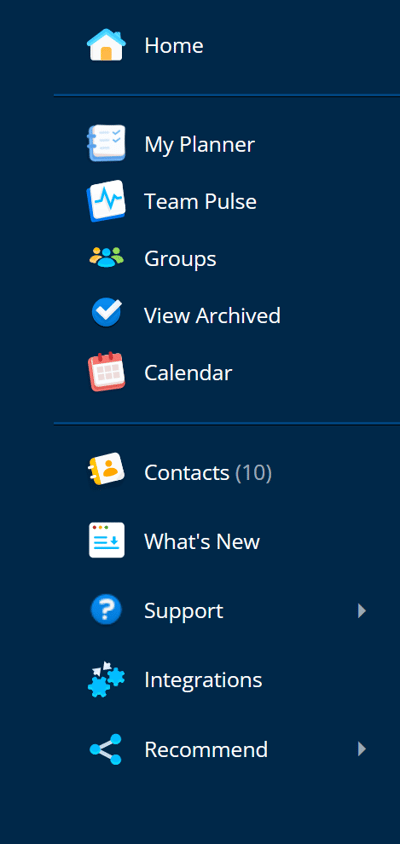
Task: Click the Recommend share icon
Action: [106, 749]
